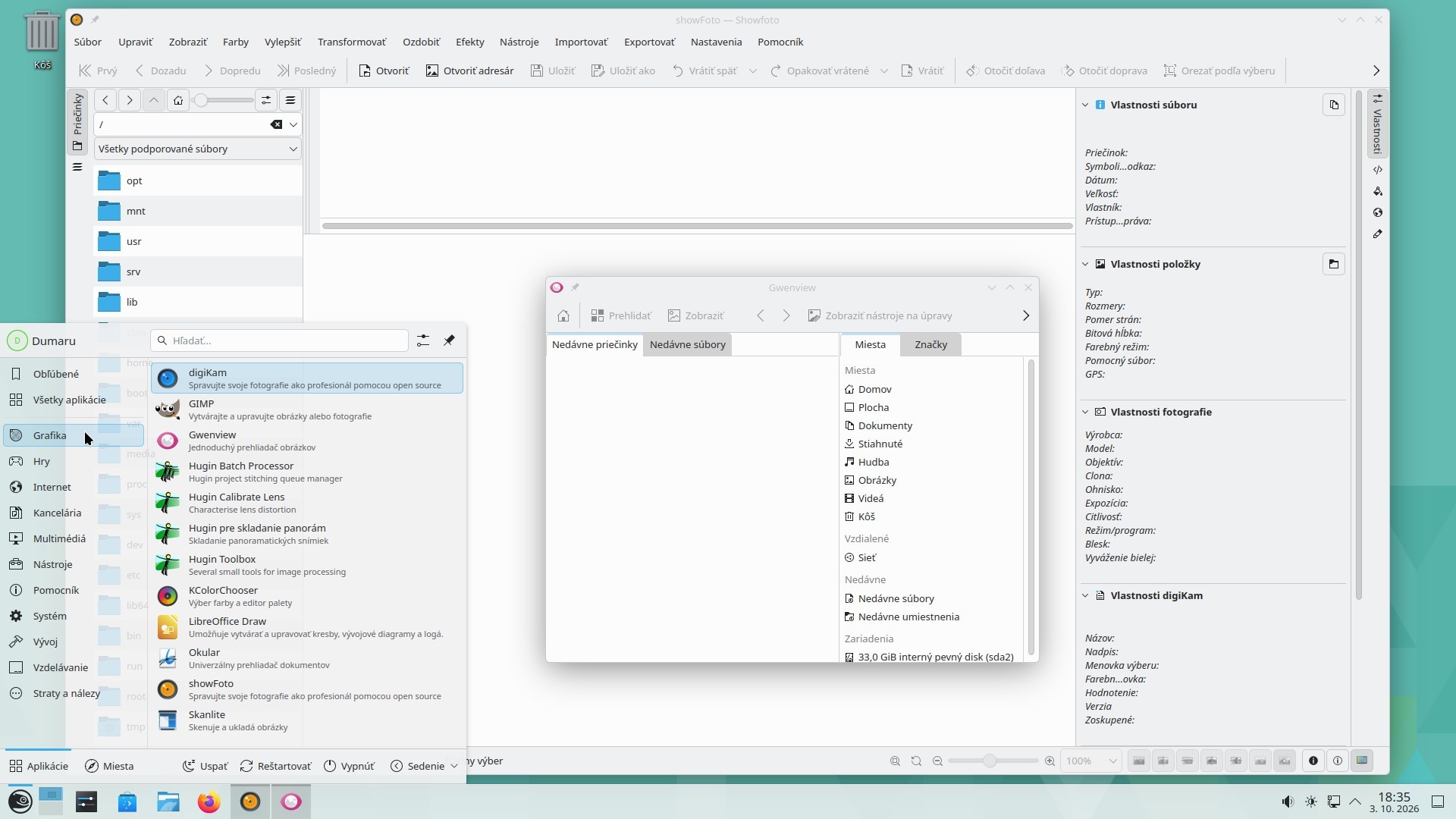
Task: Collapse the Vlastnosti fotografie section
Action: [1085, 413]
